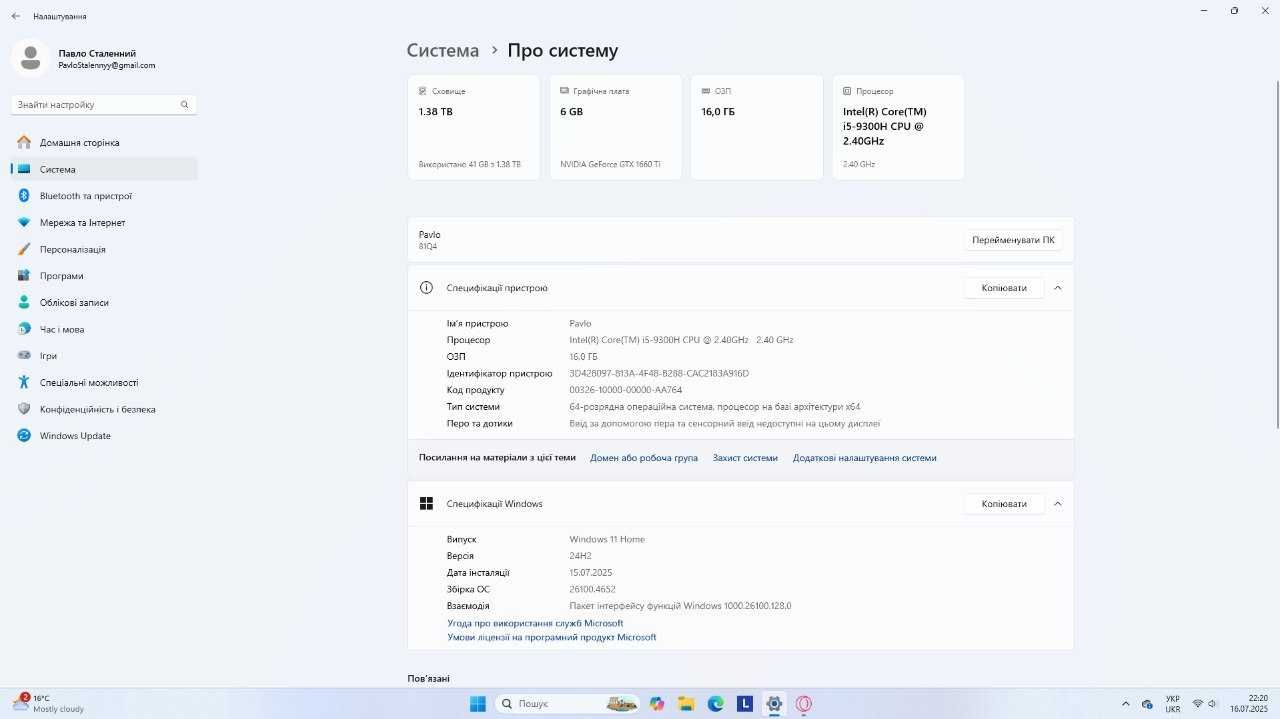Viewport: 1280px width, 719px height.
Task: Click the Windows logo beside Специфікації Windows
Action: 426,504
